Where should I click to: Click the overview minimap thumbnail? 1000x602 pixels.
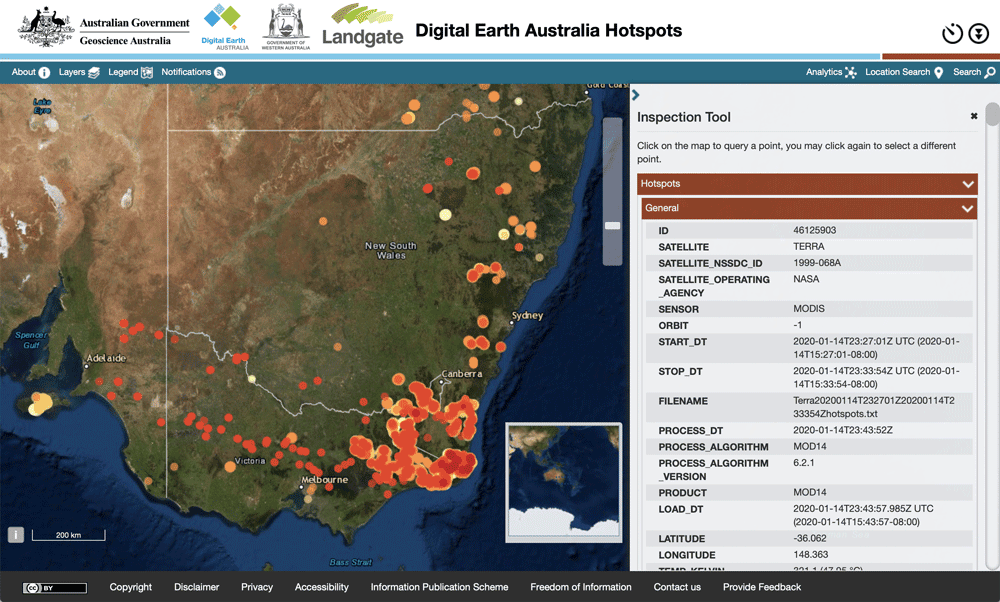click(563, 483)
